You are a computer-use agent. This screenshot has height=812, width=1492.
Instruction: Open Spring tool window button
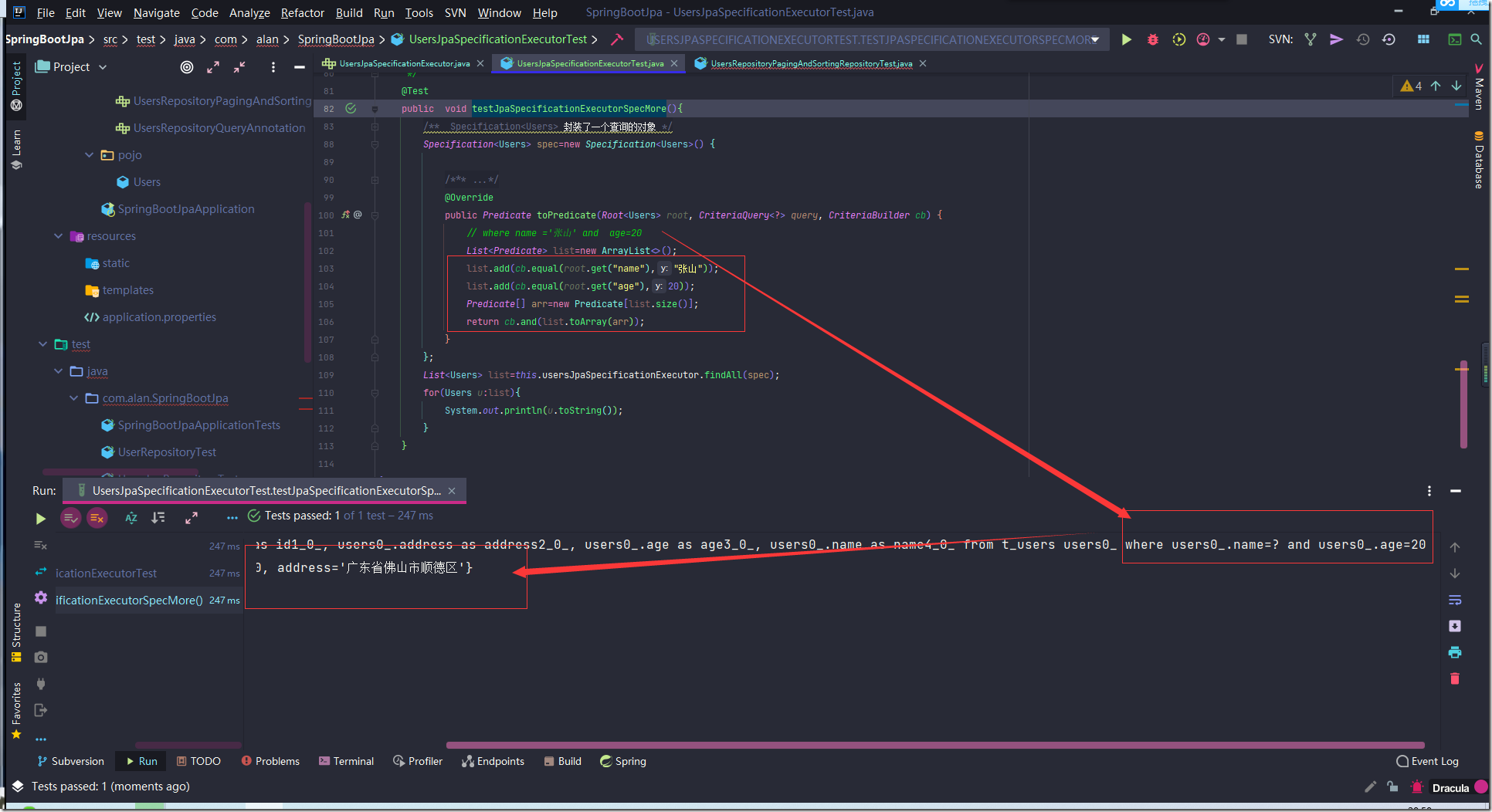click(623, 761)
